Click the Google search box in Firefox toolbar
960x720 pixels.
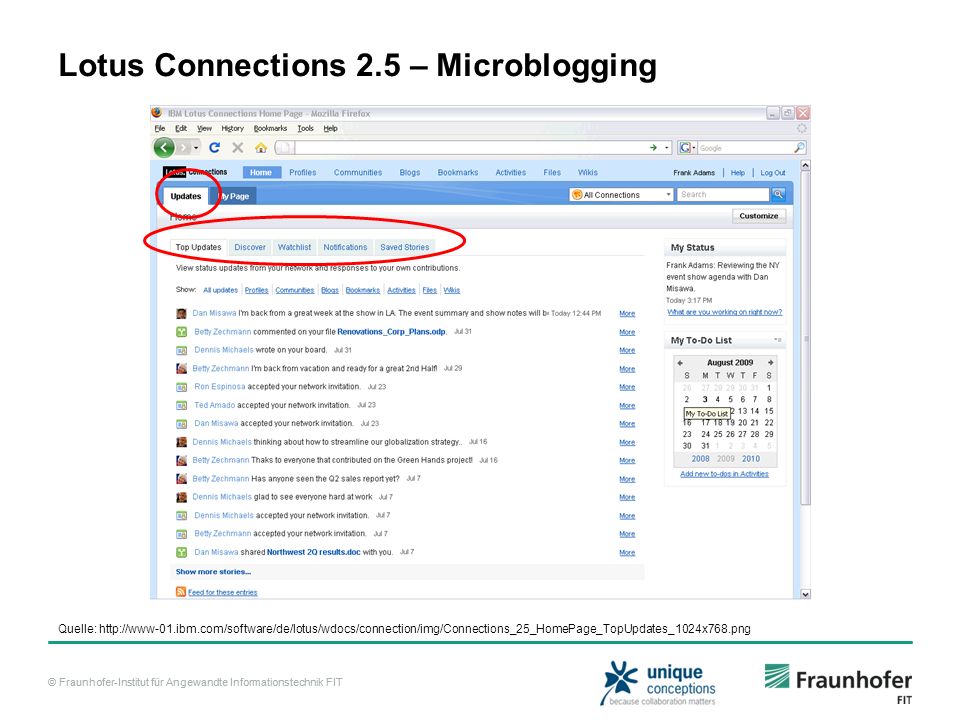(x=745, y=148)
